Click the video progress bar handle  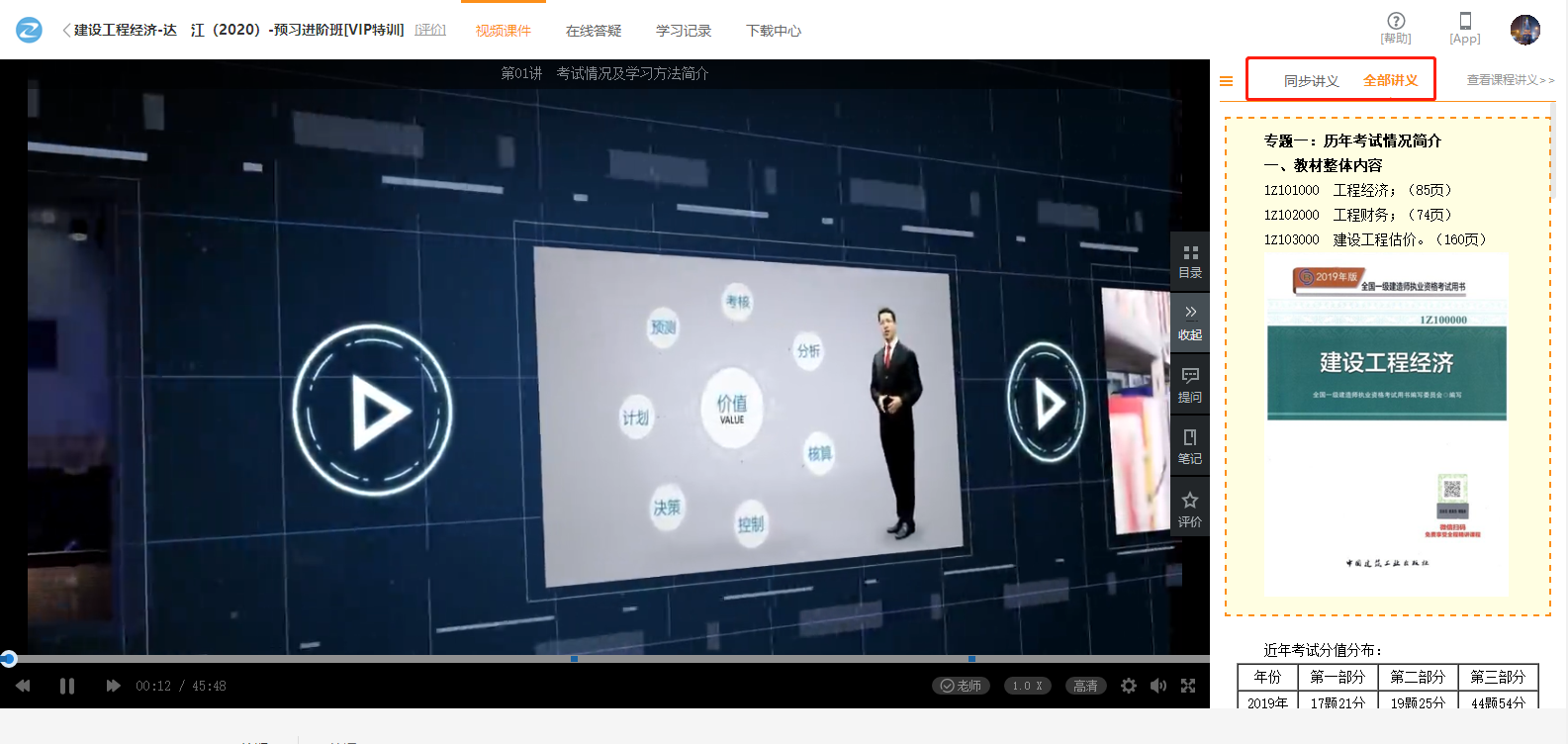(x=9, y=659)
